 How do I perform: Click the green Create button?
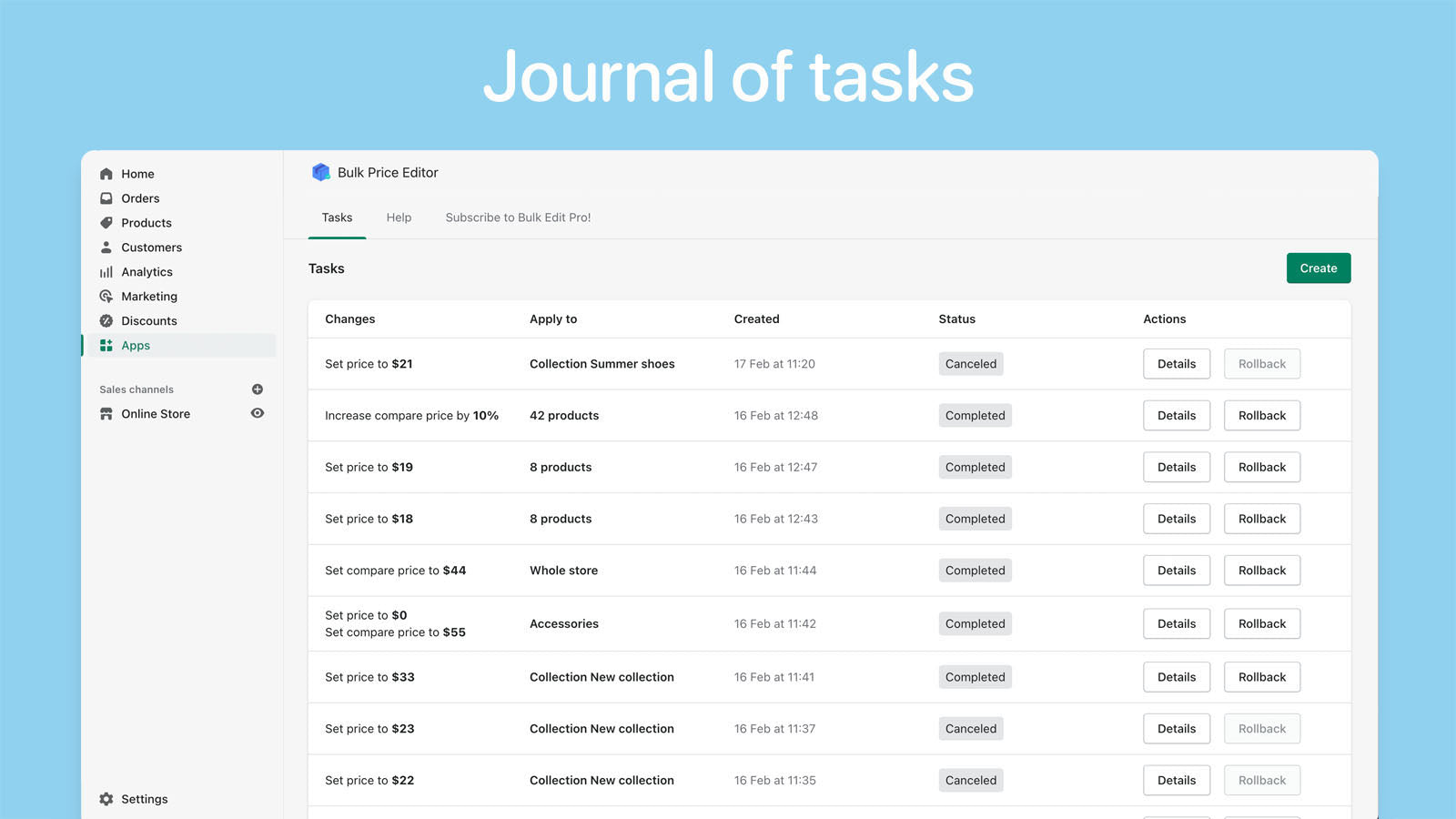tap(1318, 268)
